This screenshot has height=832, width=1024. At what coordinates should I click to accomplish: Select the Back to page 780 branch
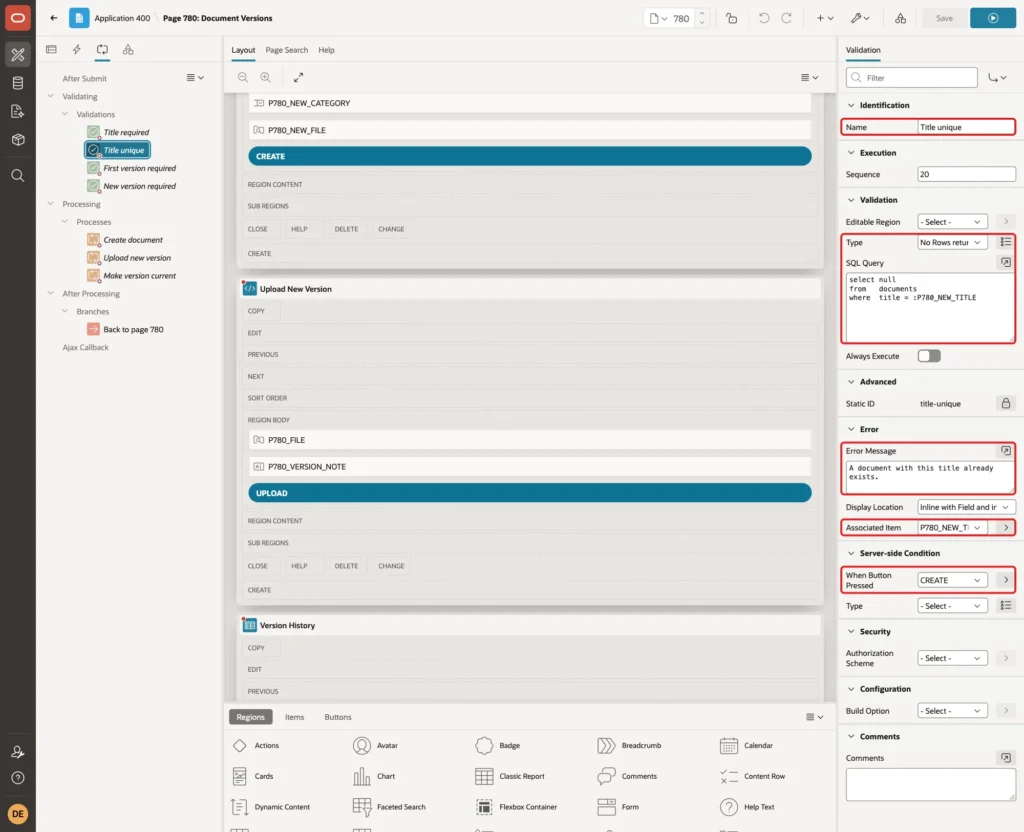[133, 329]
